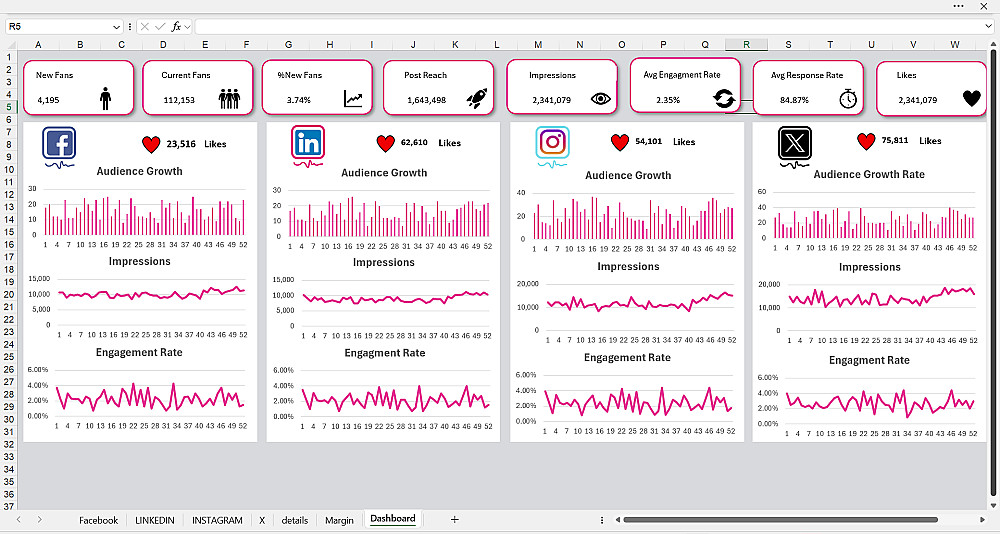
Task: Select column header A
Action: [39, 45]
